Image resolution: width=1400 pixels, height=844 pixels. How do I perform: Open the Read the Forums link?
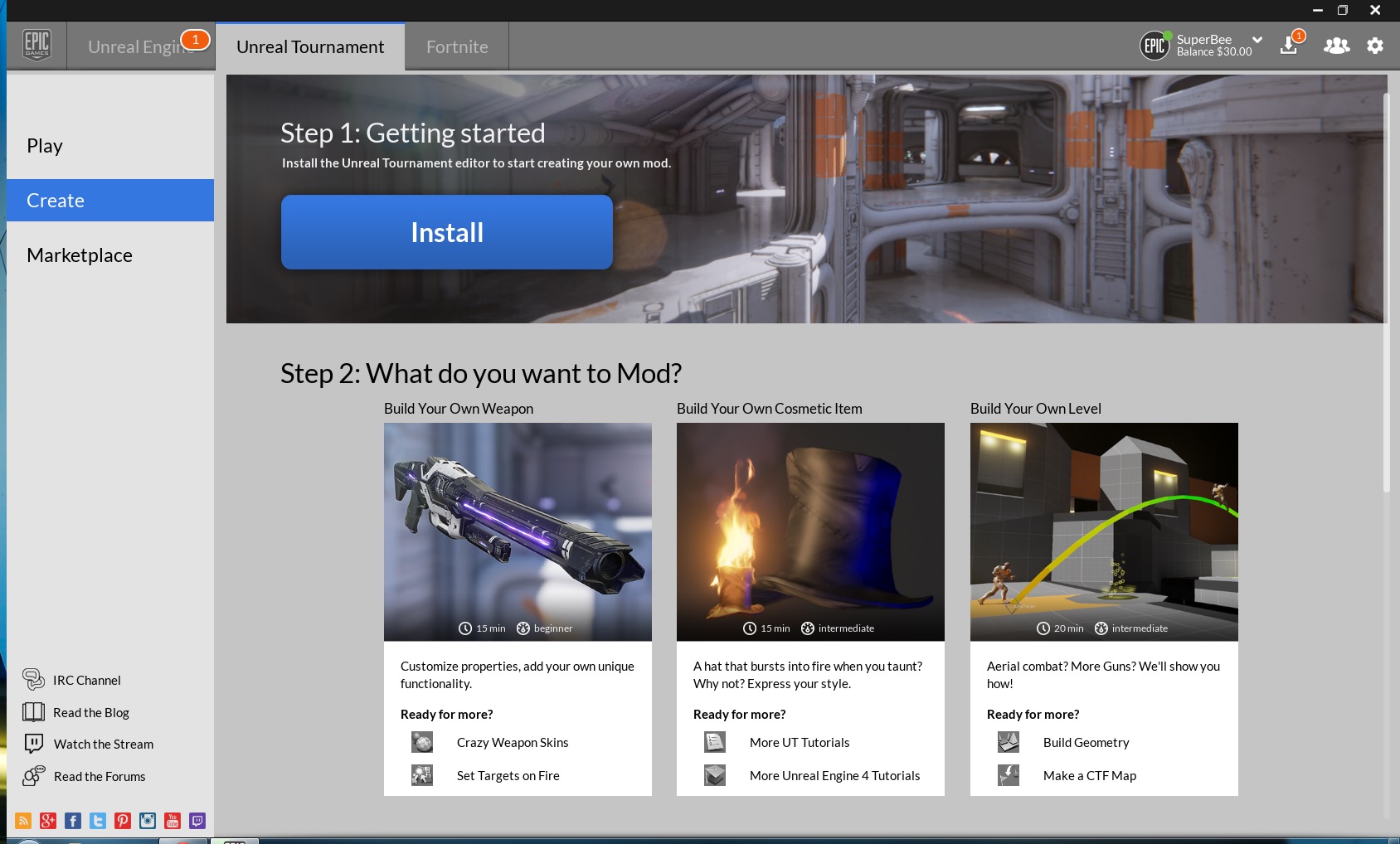tap(100, 777)
